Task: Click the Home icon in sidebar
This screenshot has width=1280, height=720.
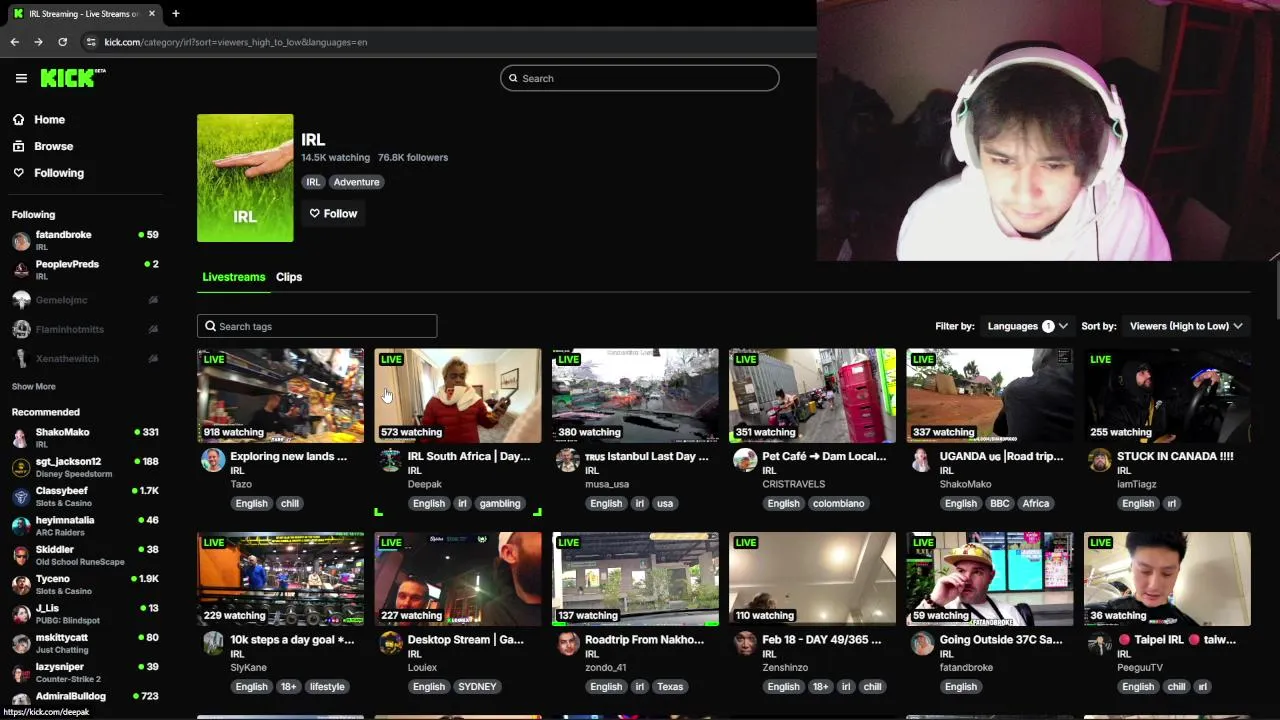Action: coord(18,119)
